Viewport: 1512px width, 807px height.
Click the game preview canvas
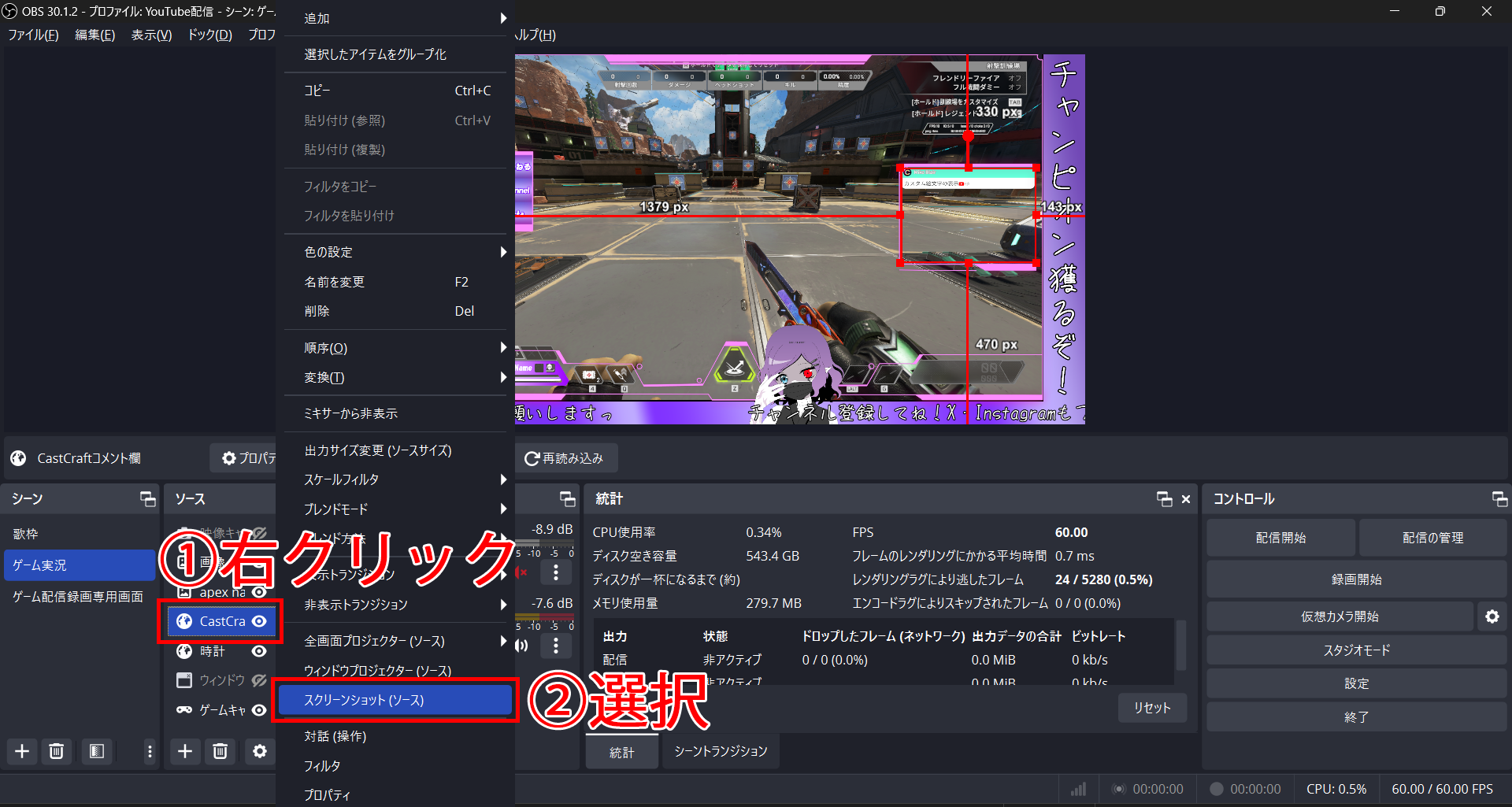pyautogui.click(x=800, y=239)
